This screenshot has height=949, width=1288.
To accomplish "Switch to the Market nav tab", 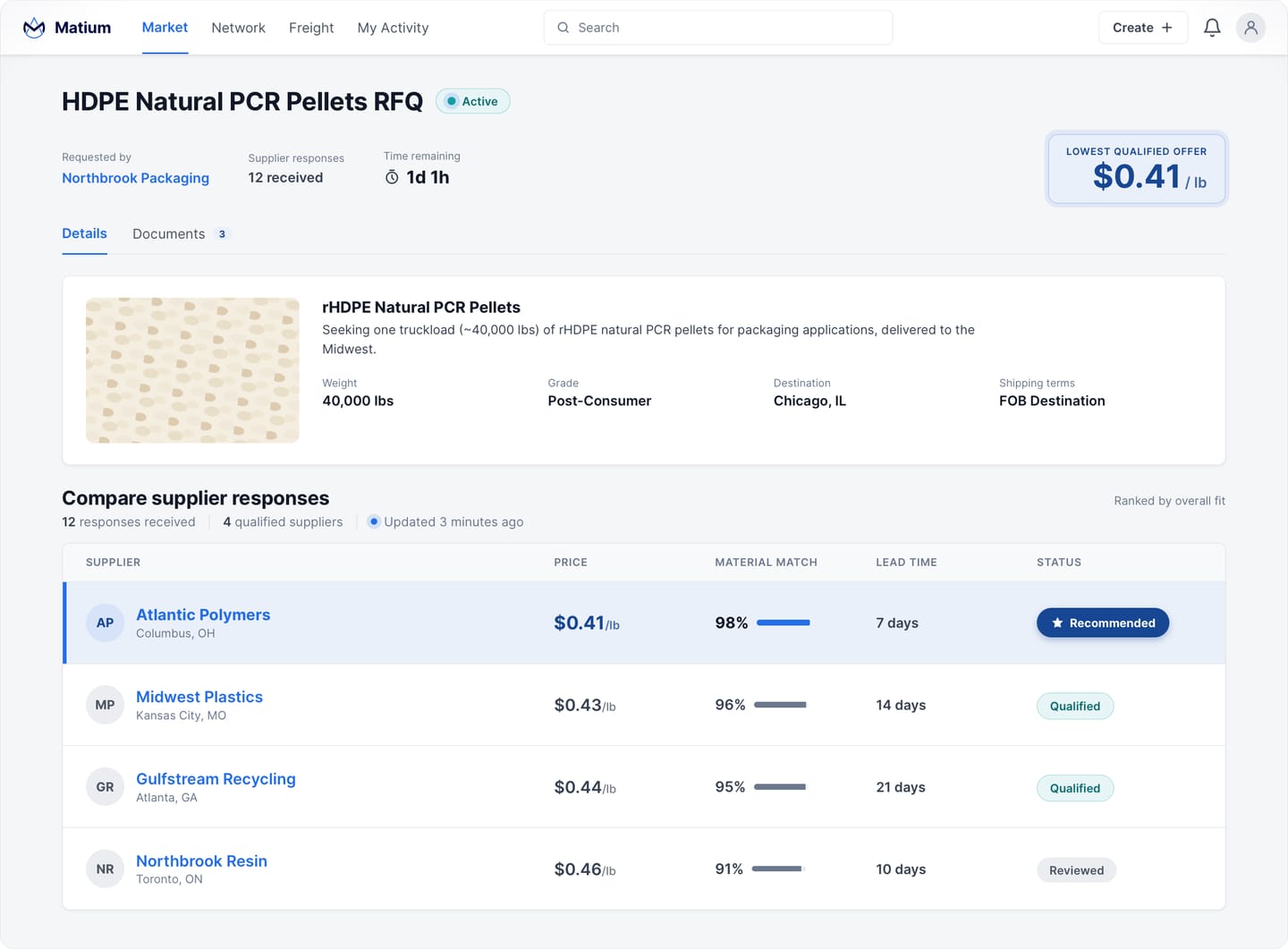I will (165, 28).
